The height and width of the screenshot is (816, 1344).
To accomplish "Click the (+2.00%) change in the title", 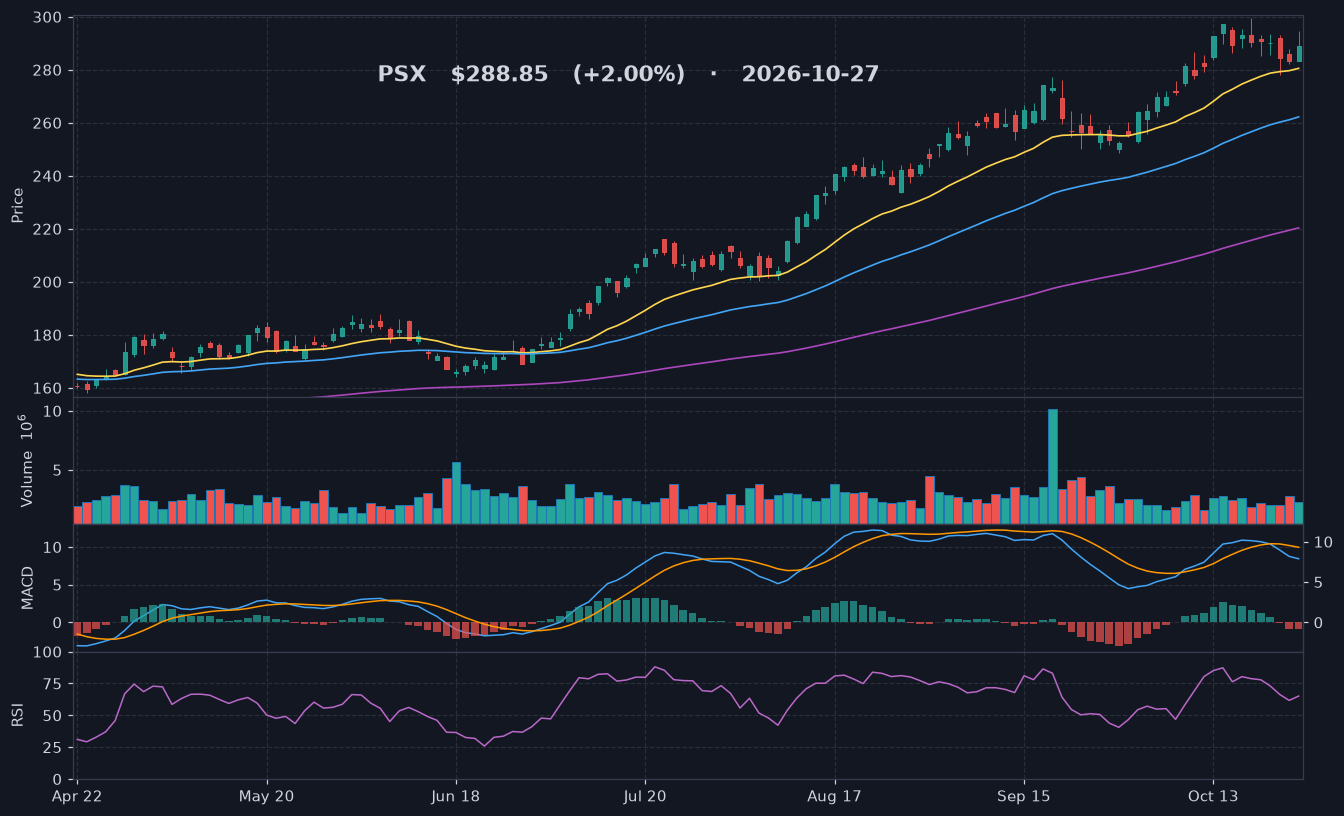I will (x=629, y=74).
